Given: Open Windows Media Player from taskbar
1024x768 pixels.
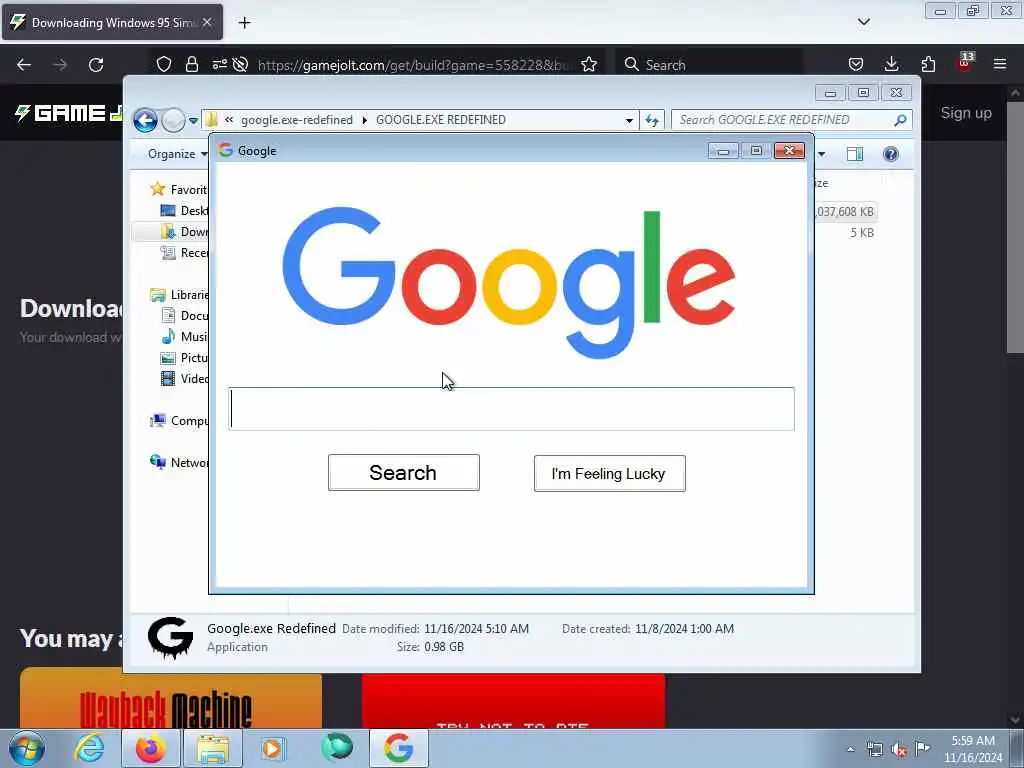Looking at the screenshot, I should [x=272, y=748].
